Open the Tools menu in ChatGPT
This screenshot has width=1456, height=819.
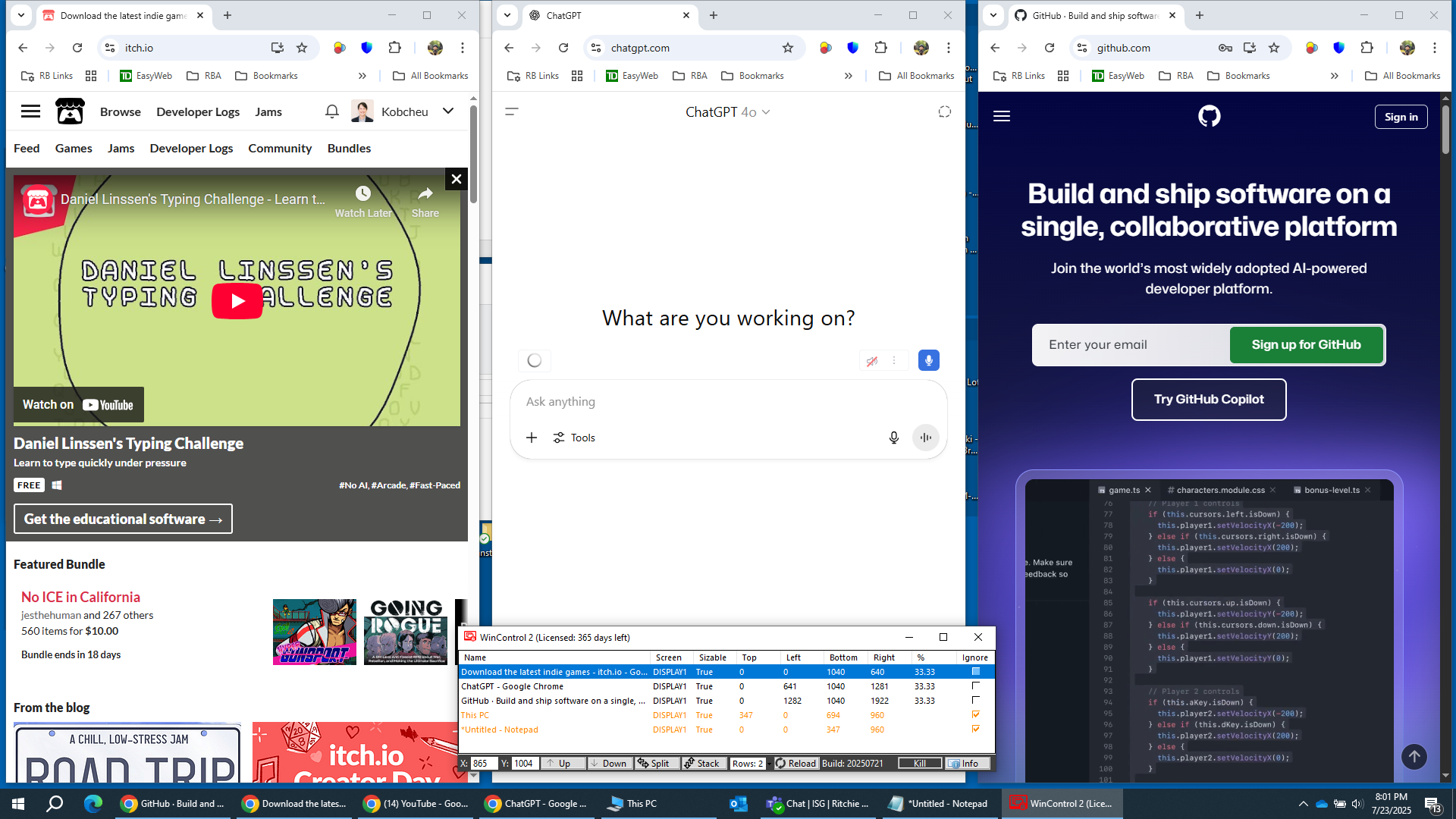pos(574,438)
